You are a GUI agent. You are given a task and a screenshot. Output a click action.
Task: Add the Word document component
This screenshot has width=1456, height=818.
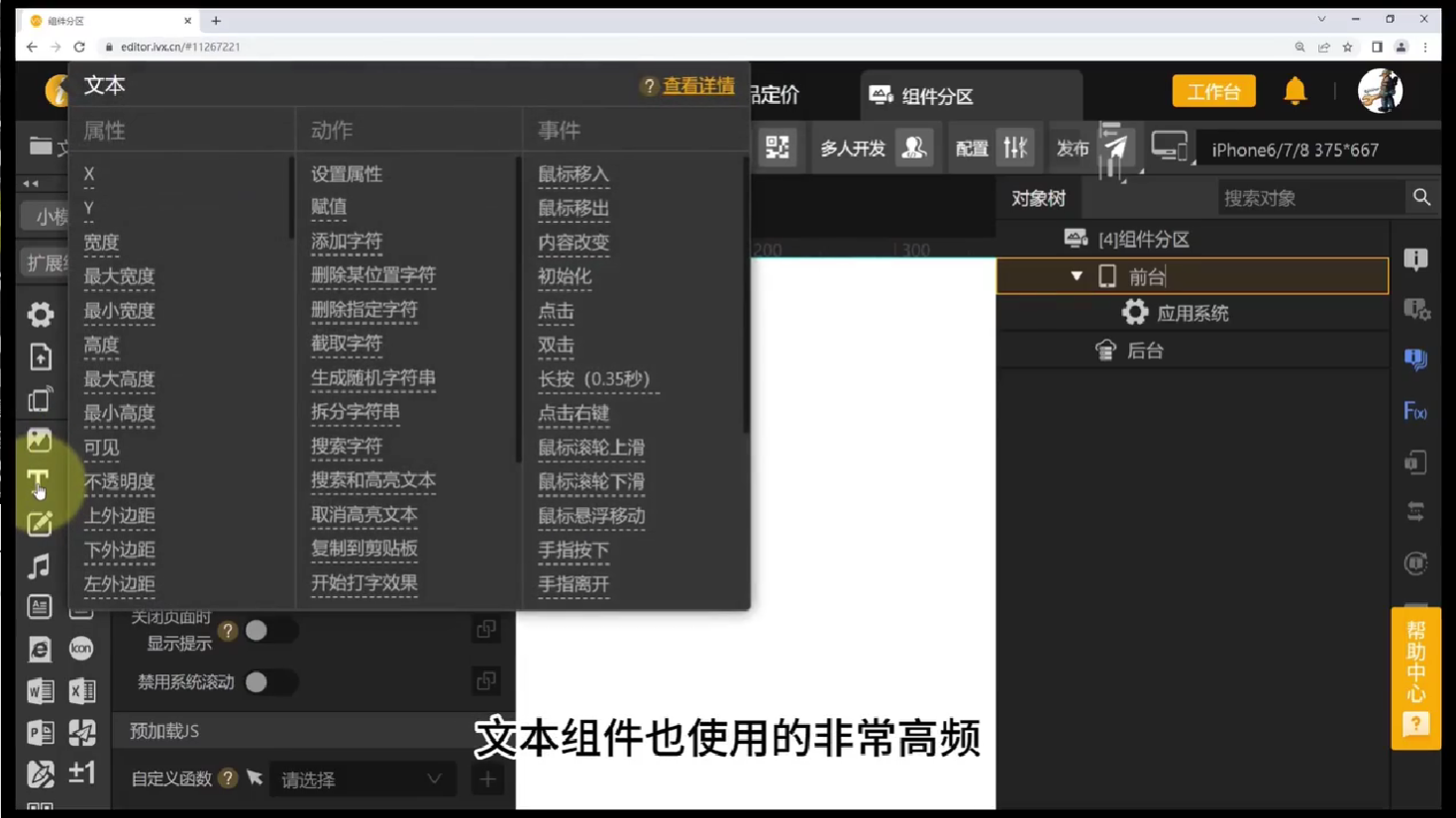pos(40,690)
